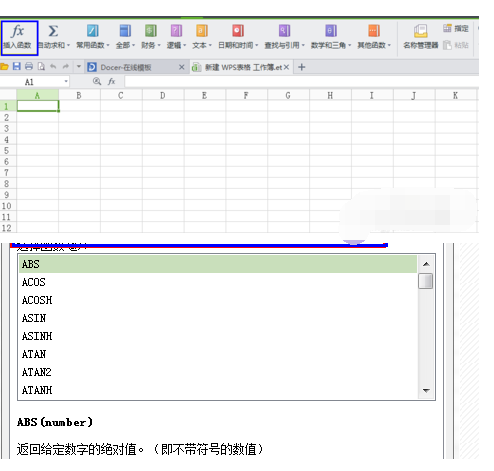Expand the A1 name box dropdown arrow
Viewport: 494px width, 471px height.
[66, 82]
